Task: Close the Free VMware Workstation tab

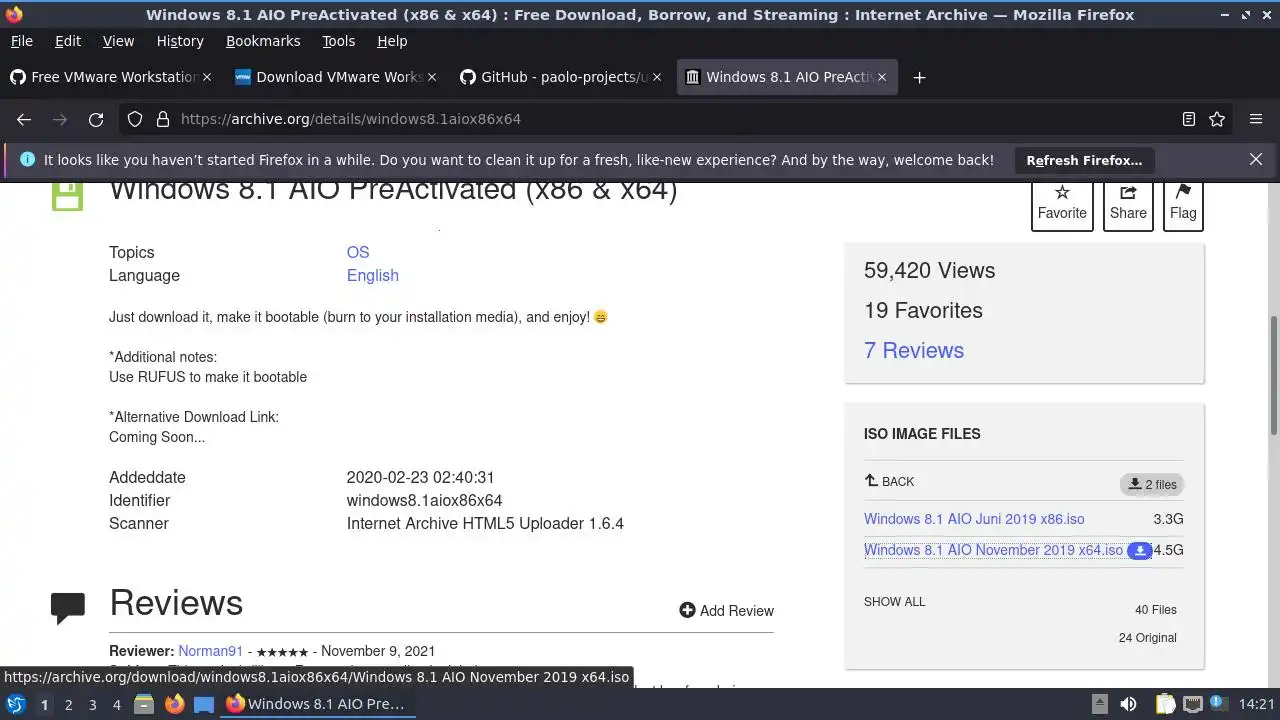Action: click(x=207, y=77)
